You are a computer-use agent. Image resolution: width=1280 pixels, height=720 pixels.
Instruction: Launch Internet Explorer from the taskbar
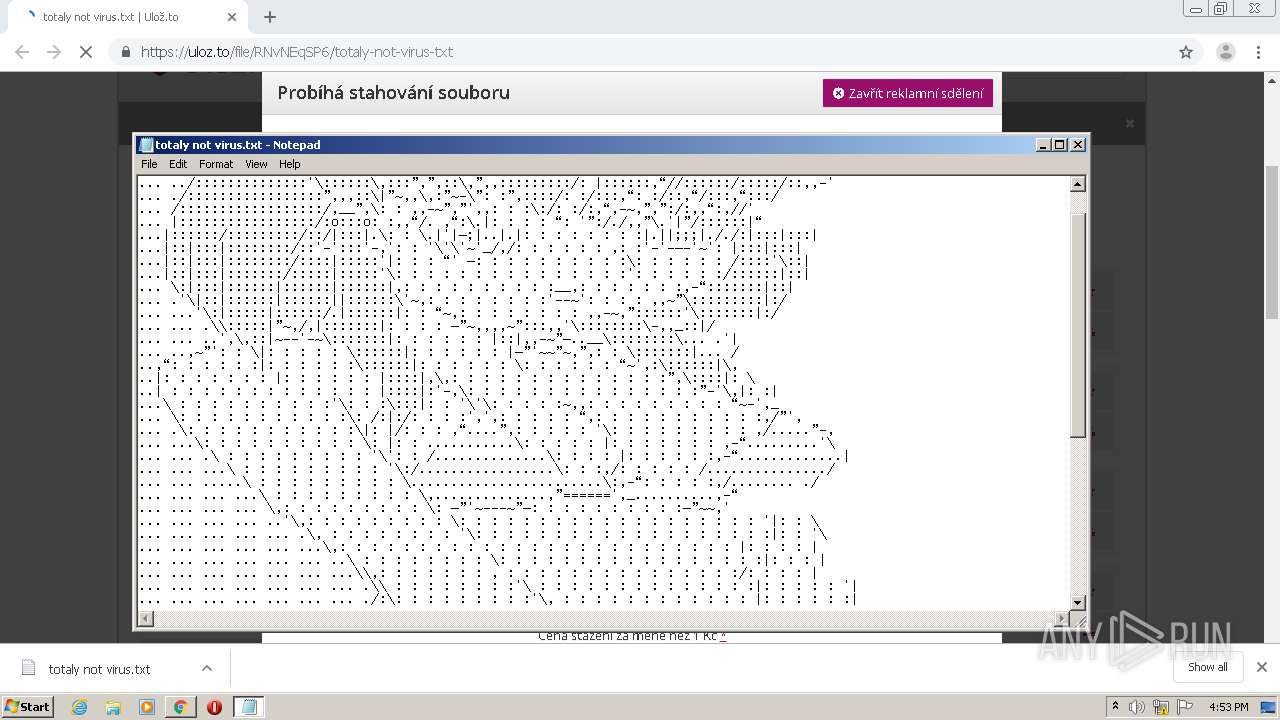pyautogui.click(x=79, y=707)
